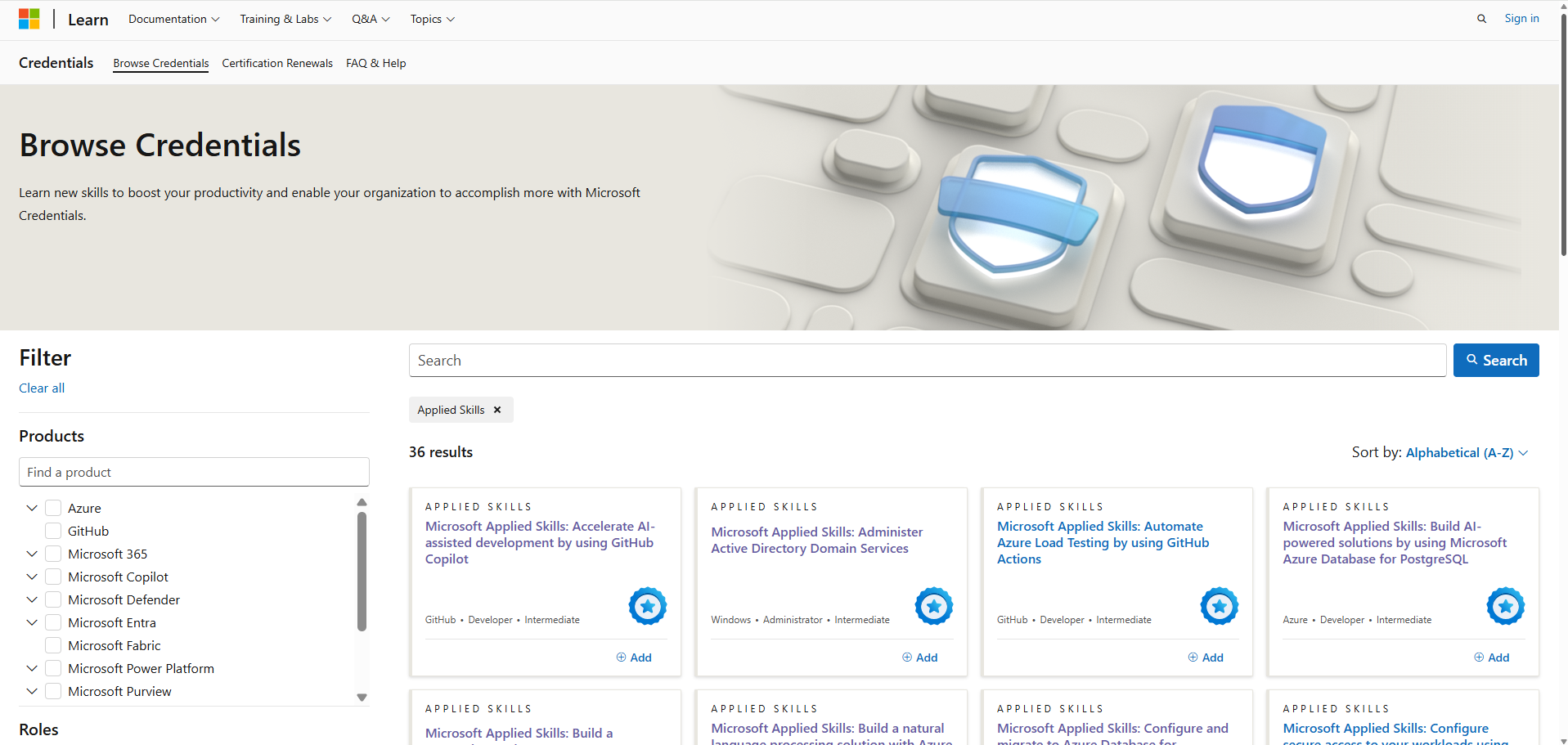1568x745 pixels.
Task: Click the blue Search button
Action: click(x=1496, y=361)
